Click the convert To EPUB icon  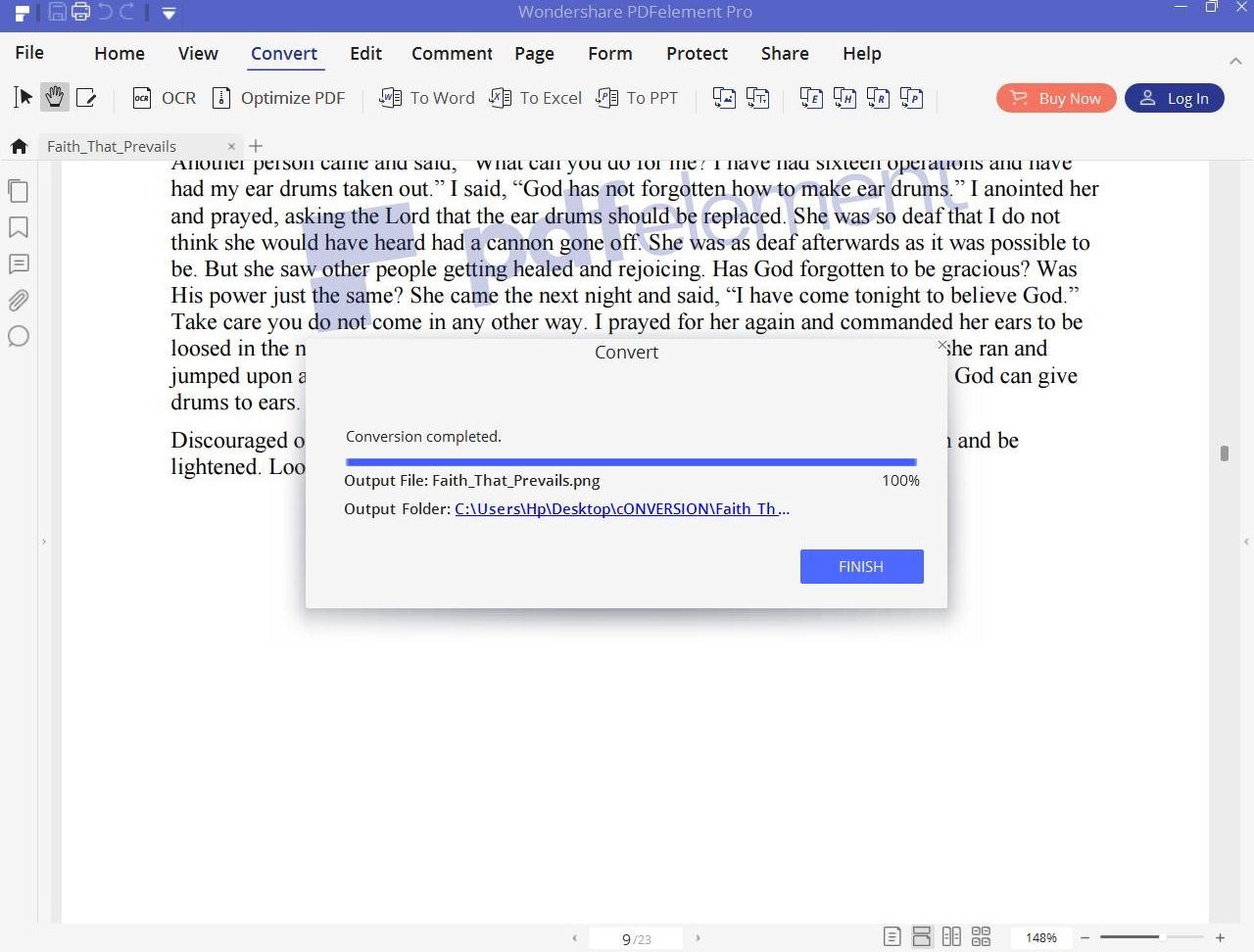(811, 98)
